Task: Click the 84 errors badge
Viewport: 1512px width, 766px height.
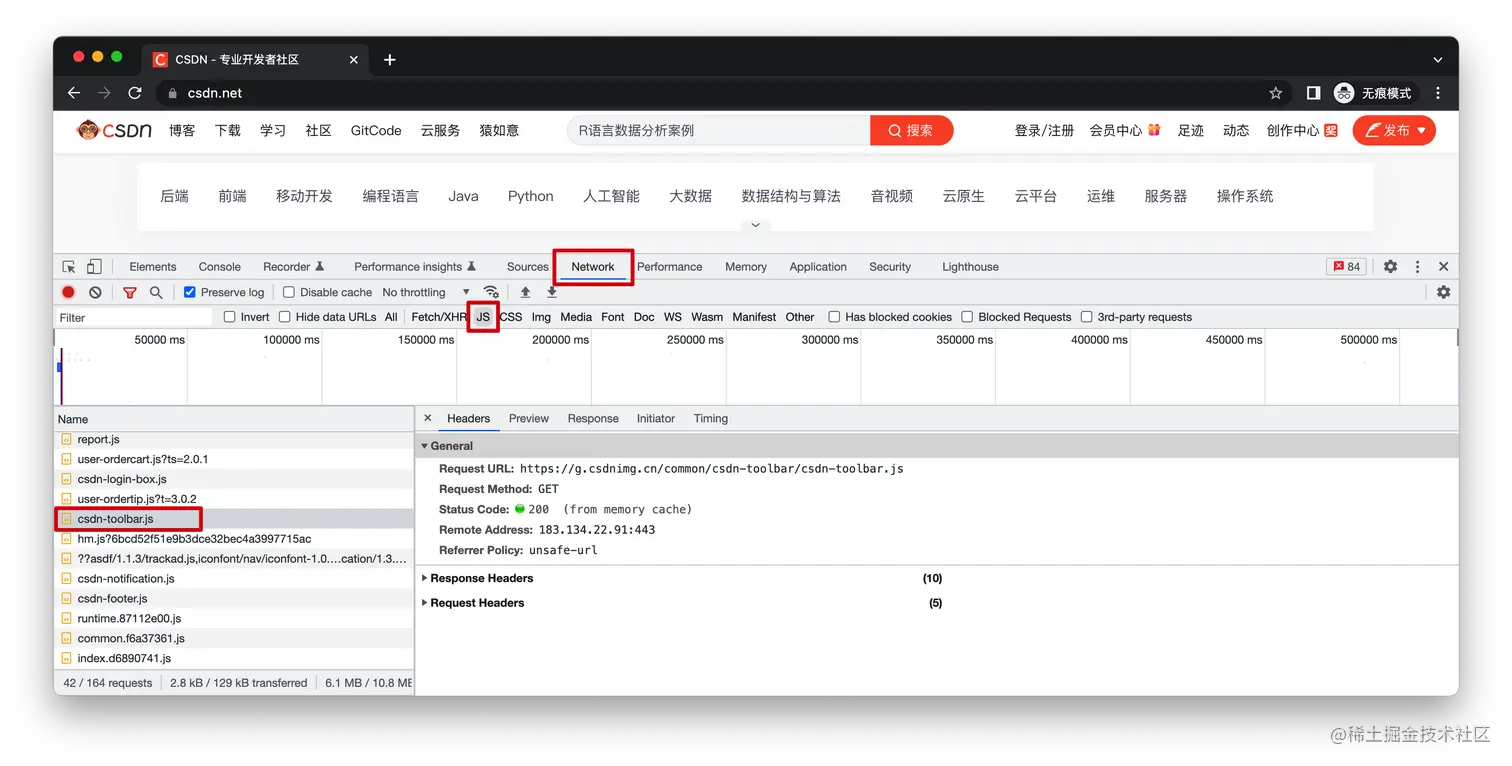Action: [x=1347, y=267]
